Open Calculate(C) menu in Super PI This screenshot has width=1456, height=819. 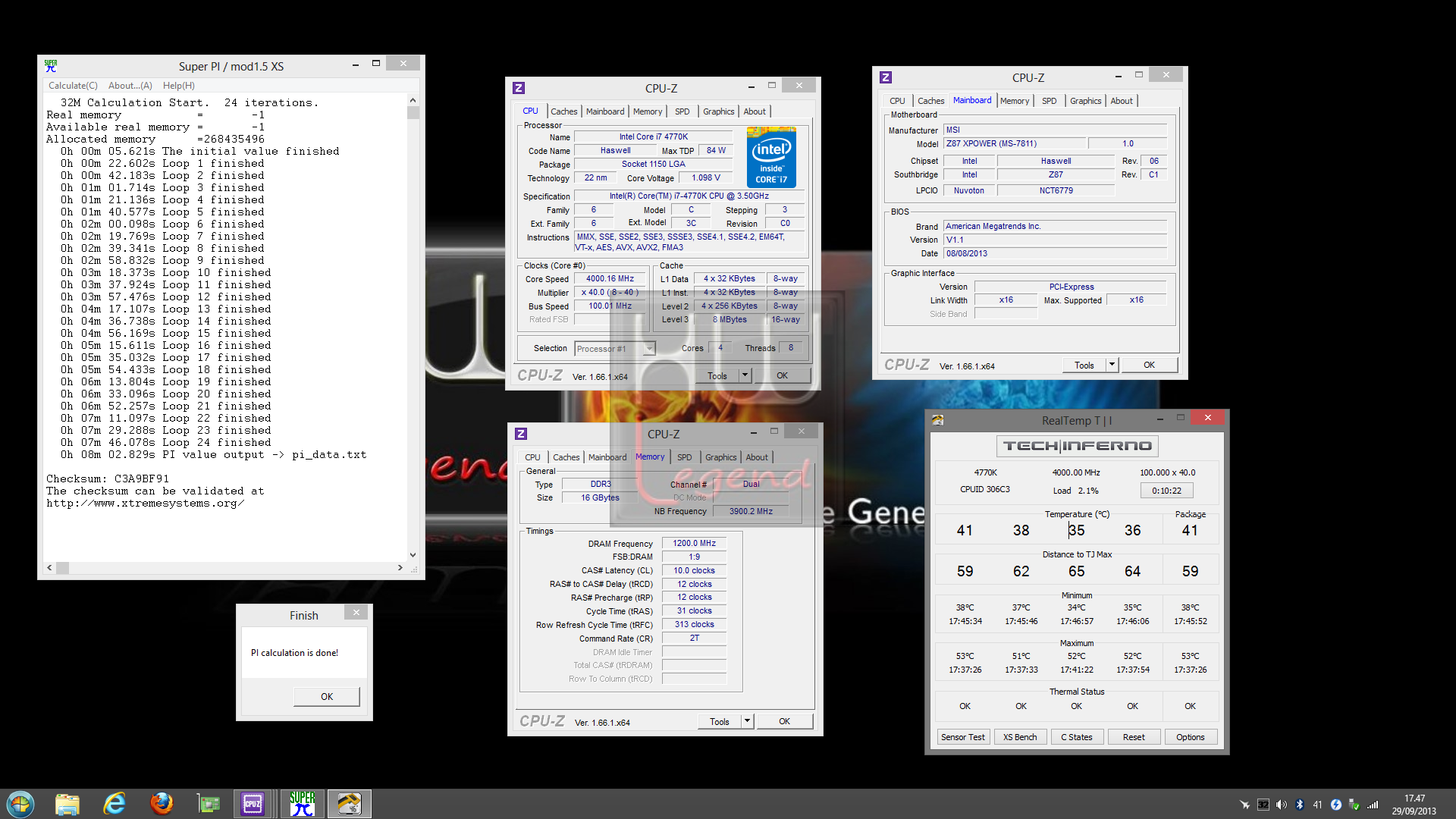coord(73,86)
